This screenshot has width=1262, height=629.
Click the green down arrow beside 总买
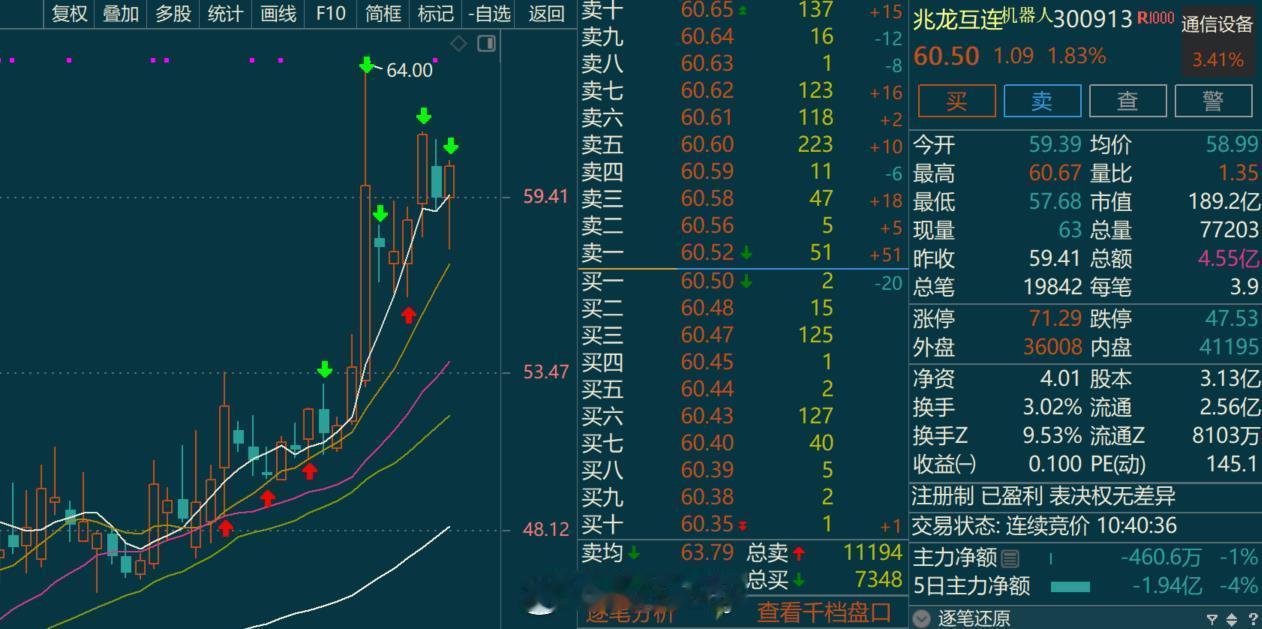799,580
